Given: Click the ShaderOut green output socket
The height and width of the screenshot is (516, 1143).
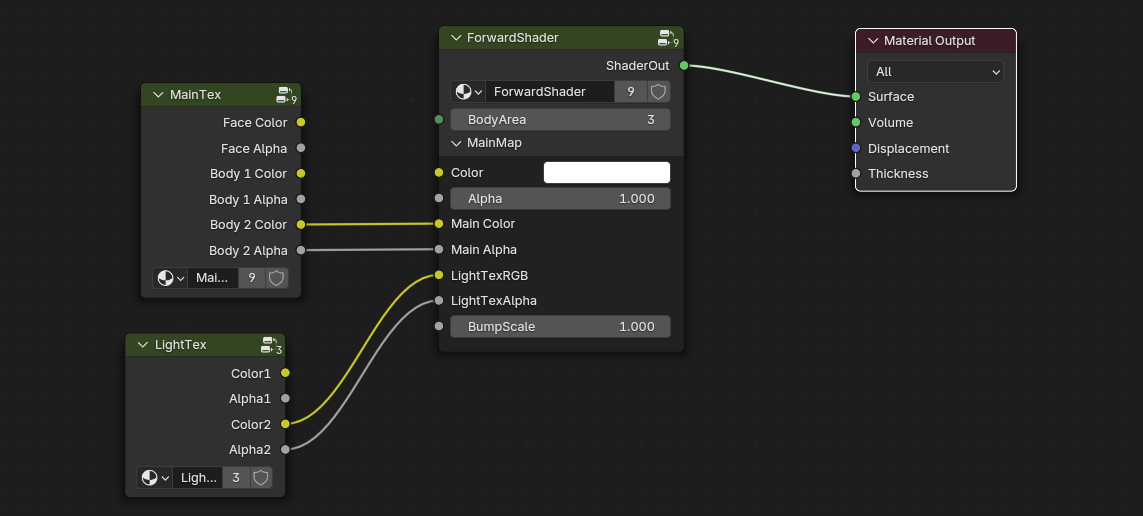Looking at the screenshot, I should pos(684,66).
